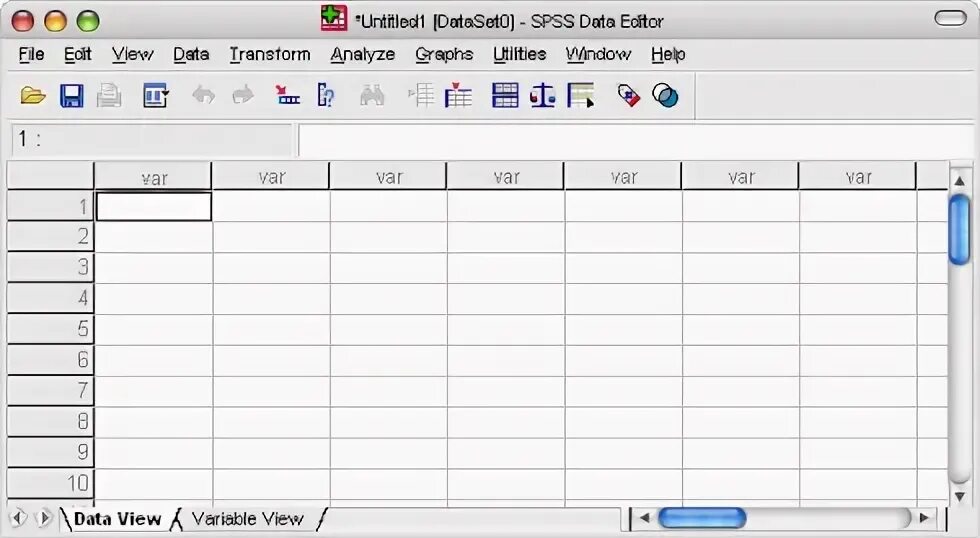Image resolution: width=980 pixels, height=538 pixels.
Task: Click the horizontal scrollbar blue thumb
Action: pyautogui.click(x=702, y=517)
